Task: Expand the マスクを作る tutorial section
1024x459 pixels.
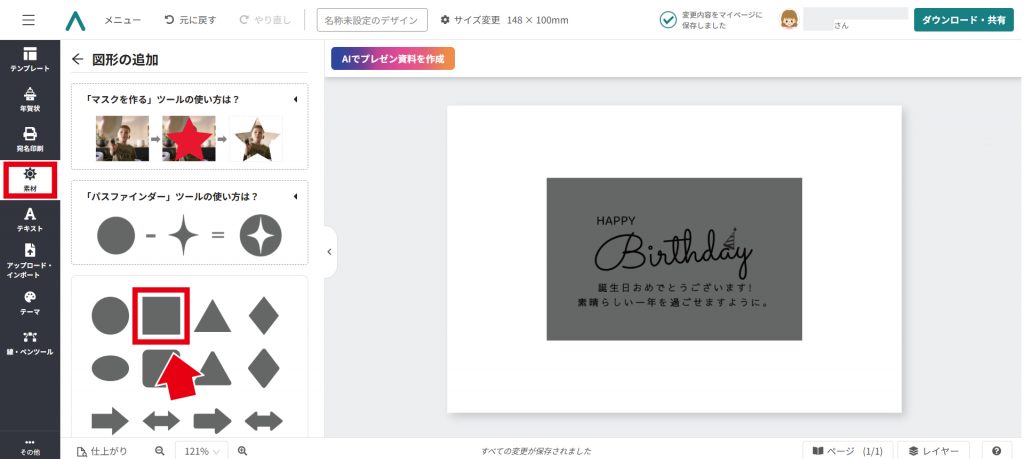Action: (295, 99)
